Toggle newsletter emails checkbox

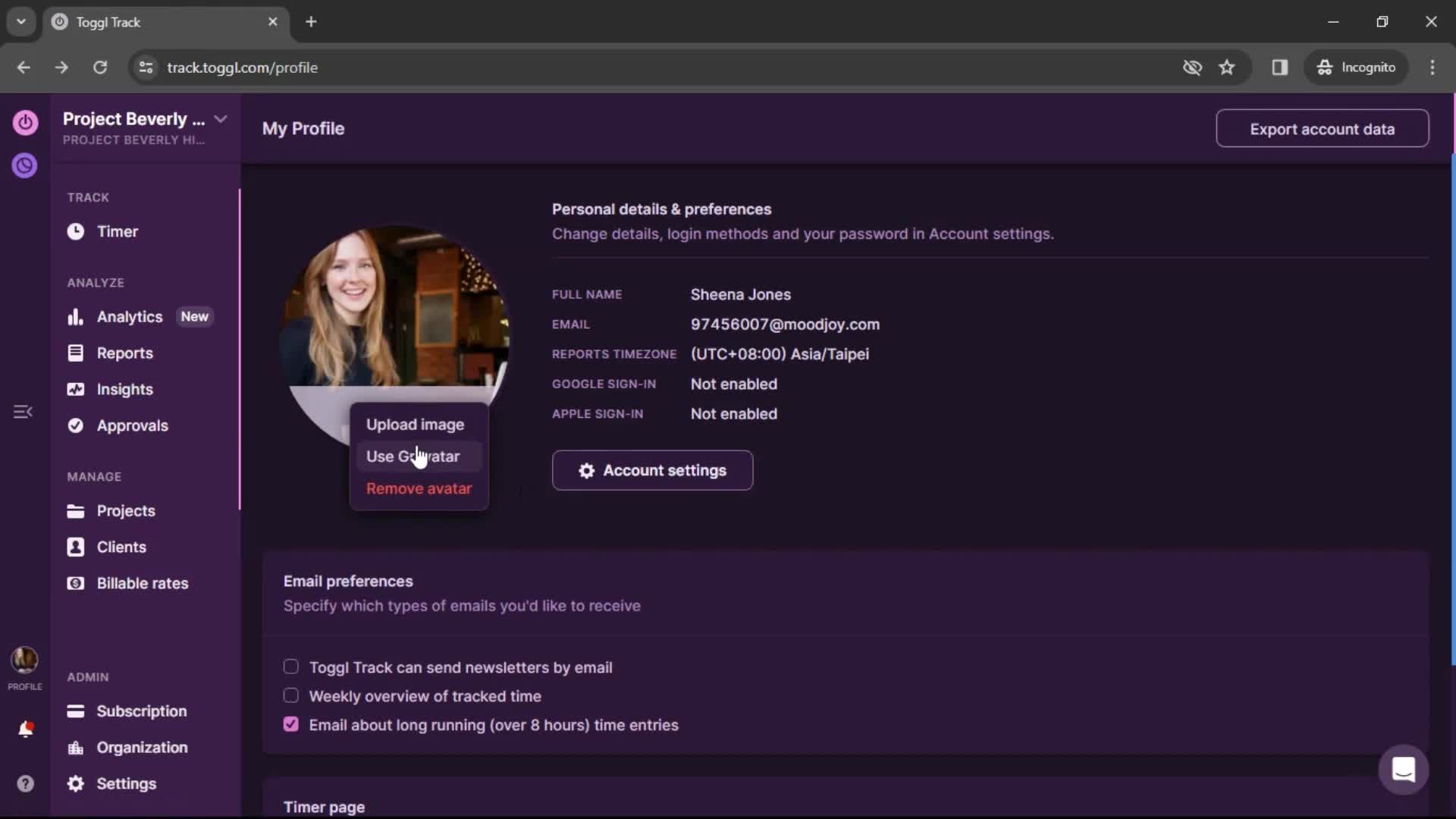292,667
